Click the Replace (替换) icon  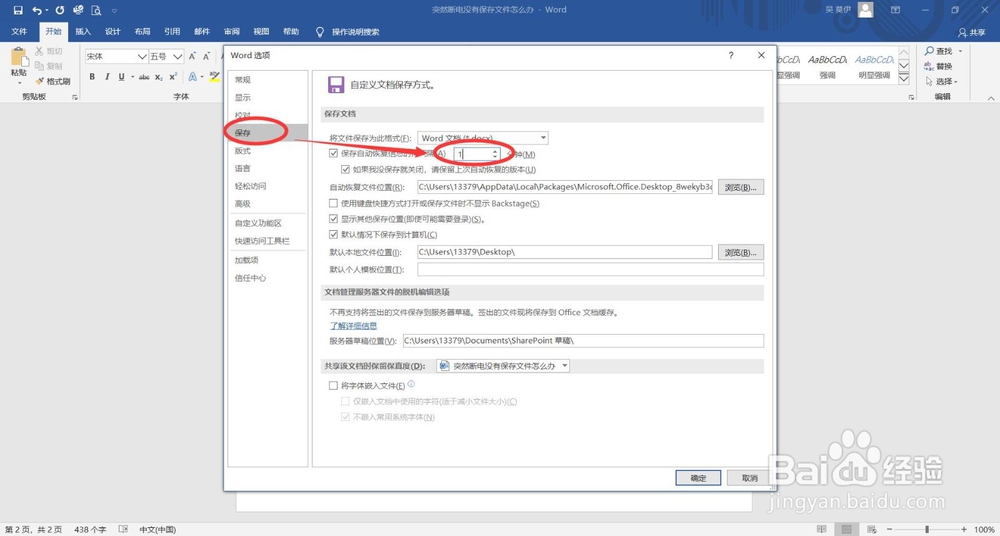click(x=929, y=66)
